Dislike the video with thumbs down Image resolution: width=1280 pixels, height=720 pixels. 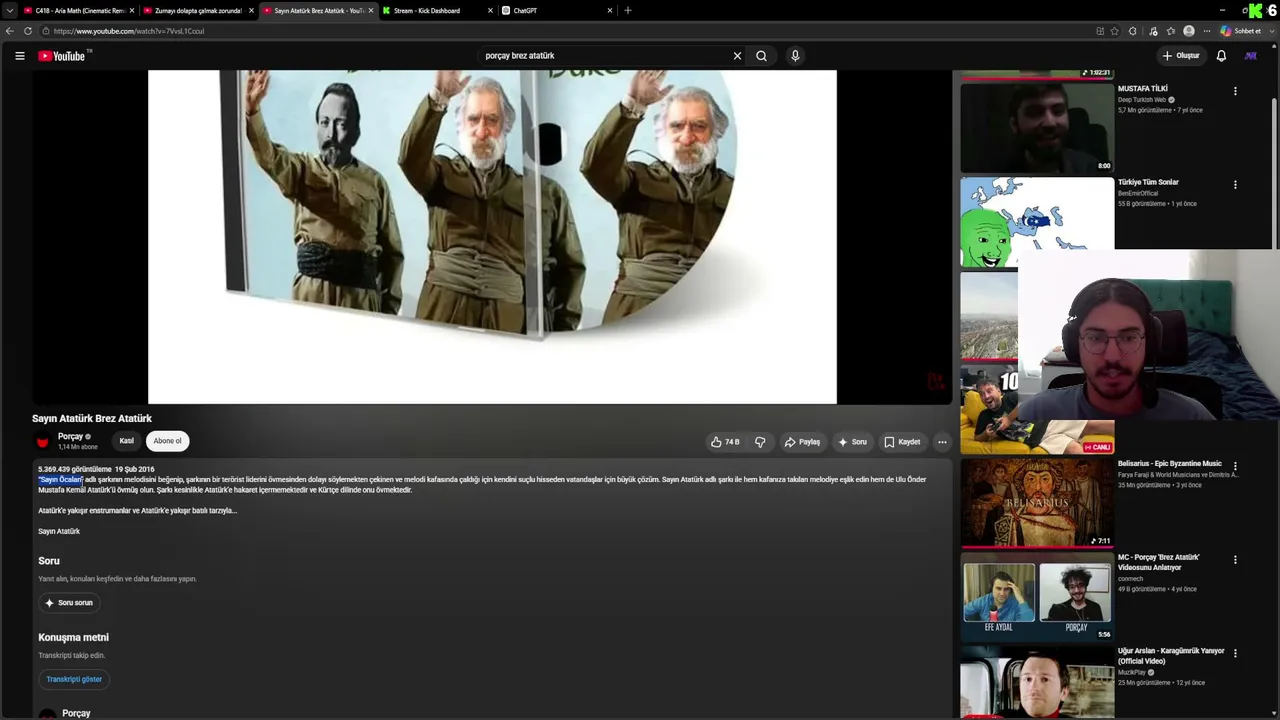click(x=760, y=442)
